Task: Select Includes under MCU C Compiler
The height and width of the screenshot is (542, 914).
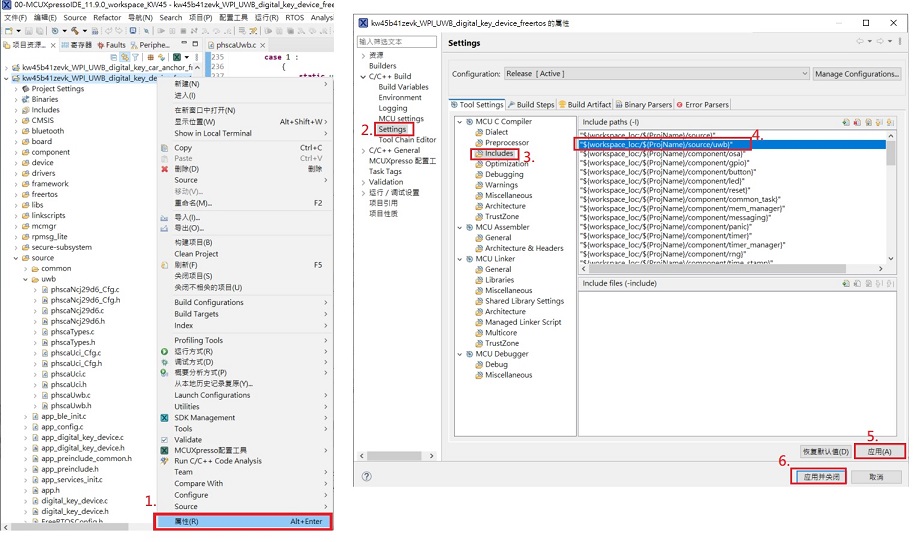Action: coord(499,154)
